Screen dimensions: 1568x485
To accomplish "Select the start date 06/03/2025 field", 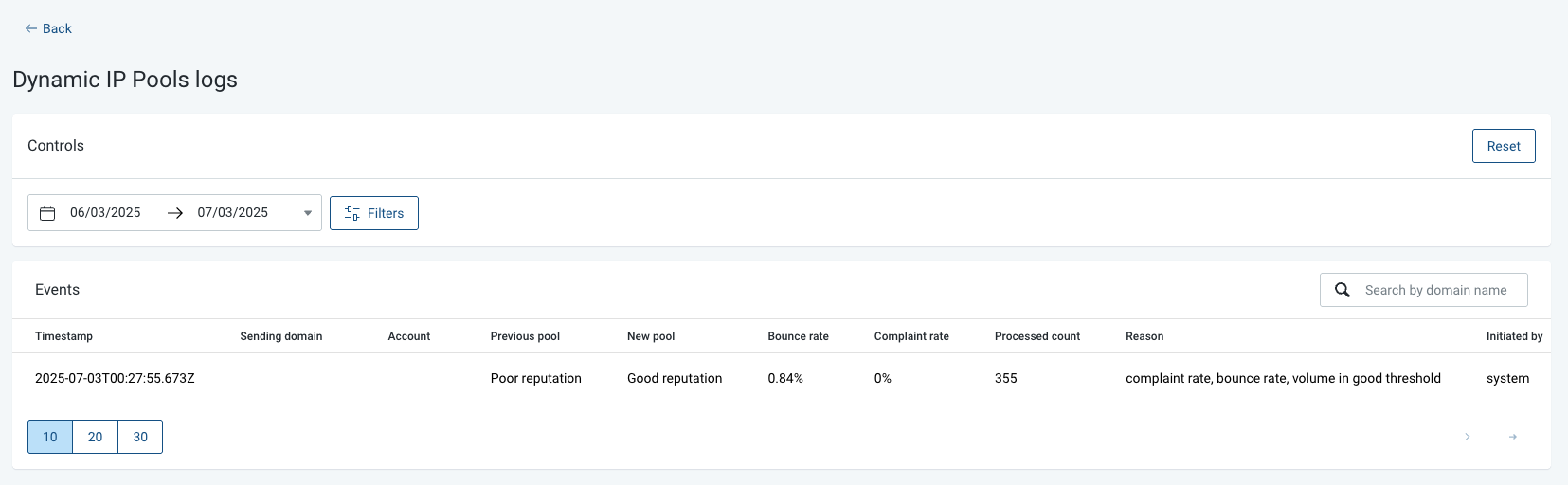I will click(105, 213).
